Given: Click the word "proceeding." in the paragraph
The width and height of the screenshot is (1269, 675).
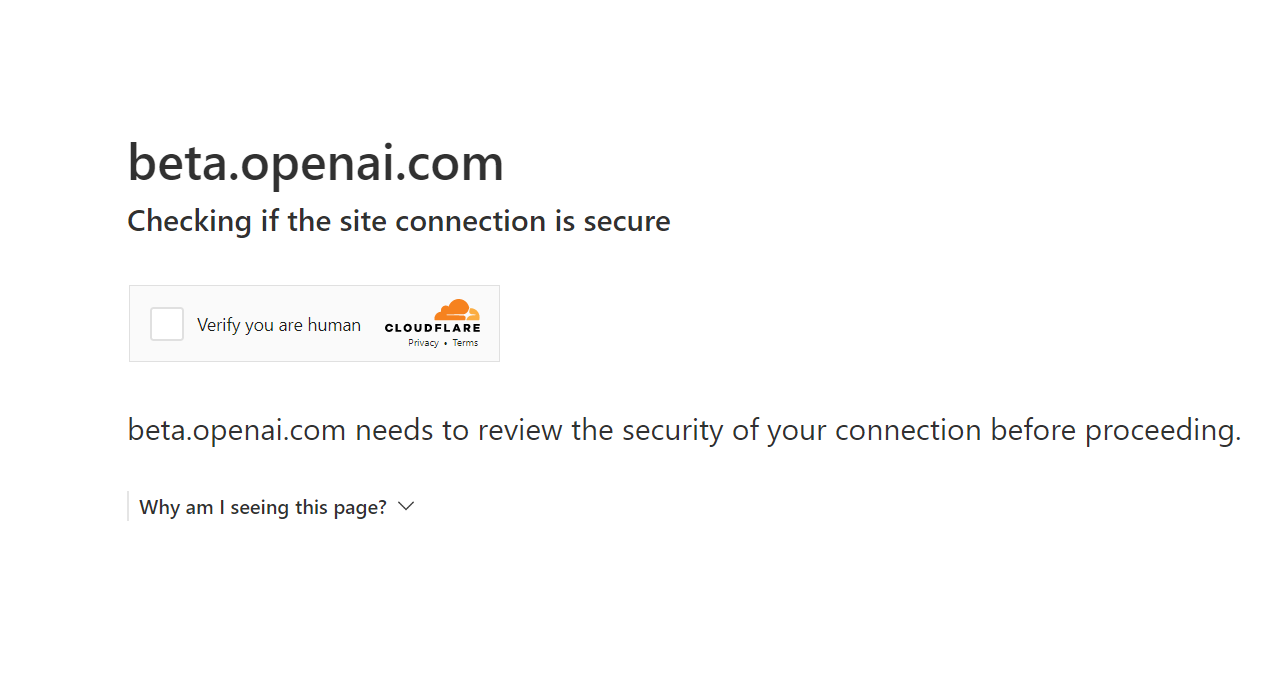Looking at the screenshot, I should point(1162,431).
